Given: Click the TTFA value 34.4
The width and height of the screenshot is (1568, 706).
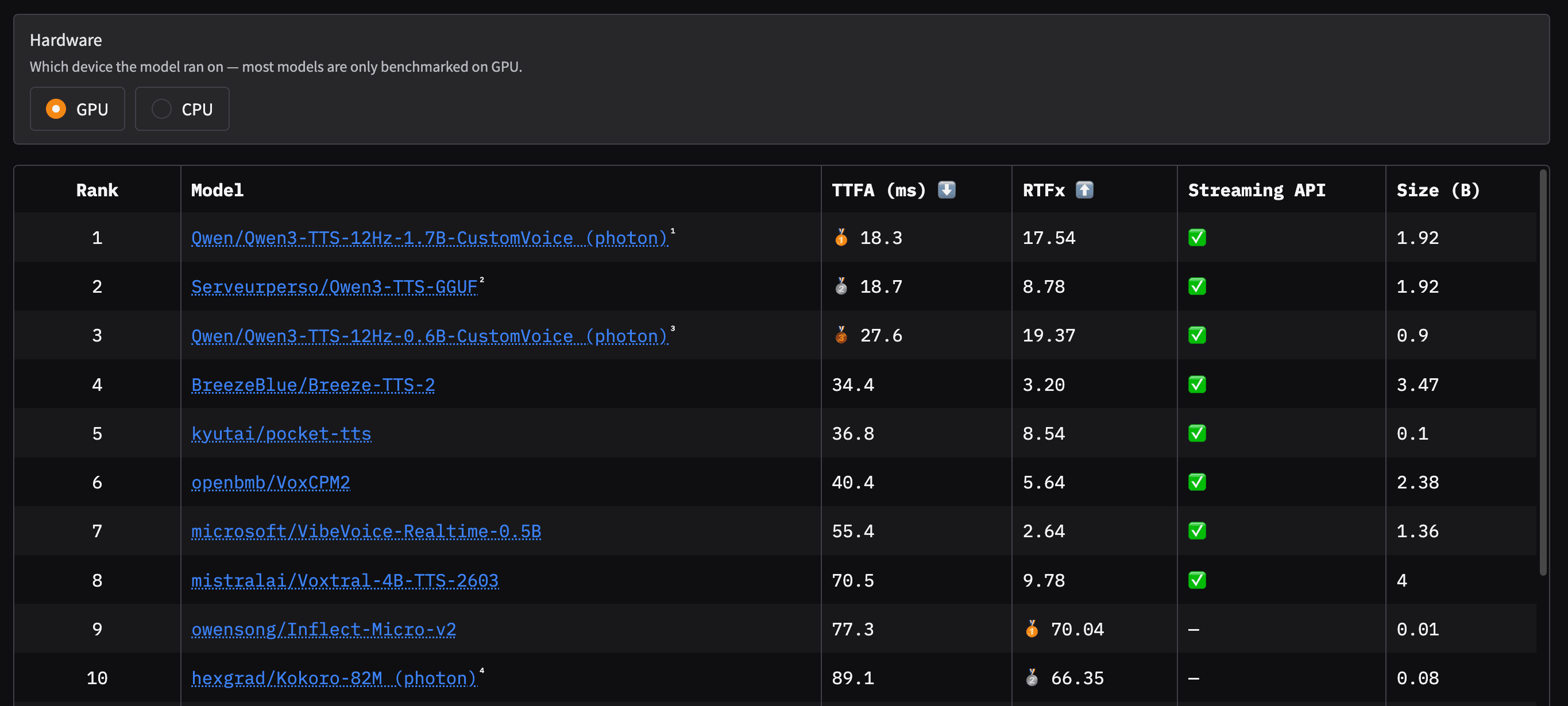Looking at the screenshot, I should (x=853, y=385).
